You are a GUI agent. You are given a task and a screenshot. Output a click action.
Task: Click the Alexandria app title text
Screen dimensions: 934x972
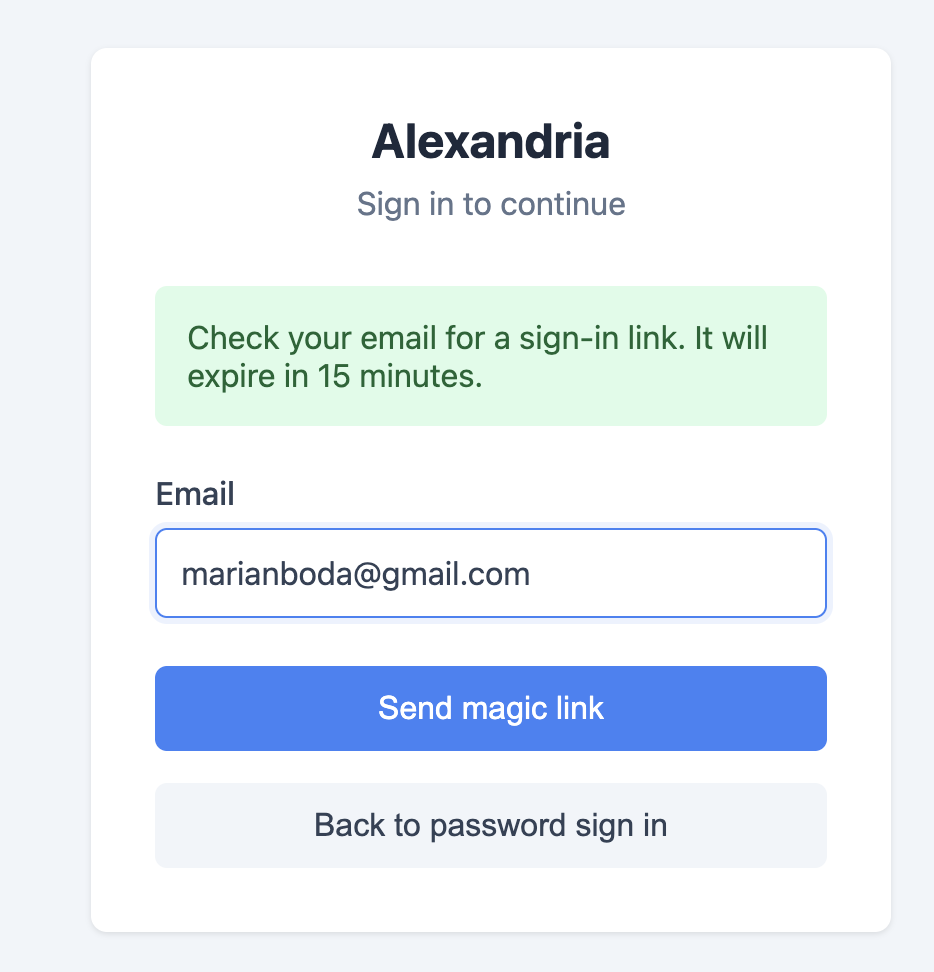490,142
